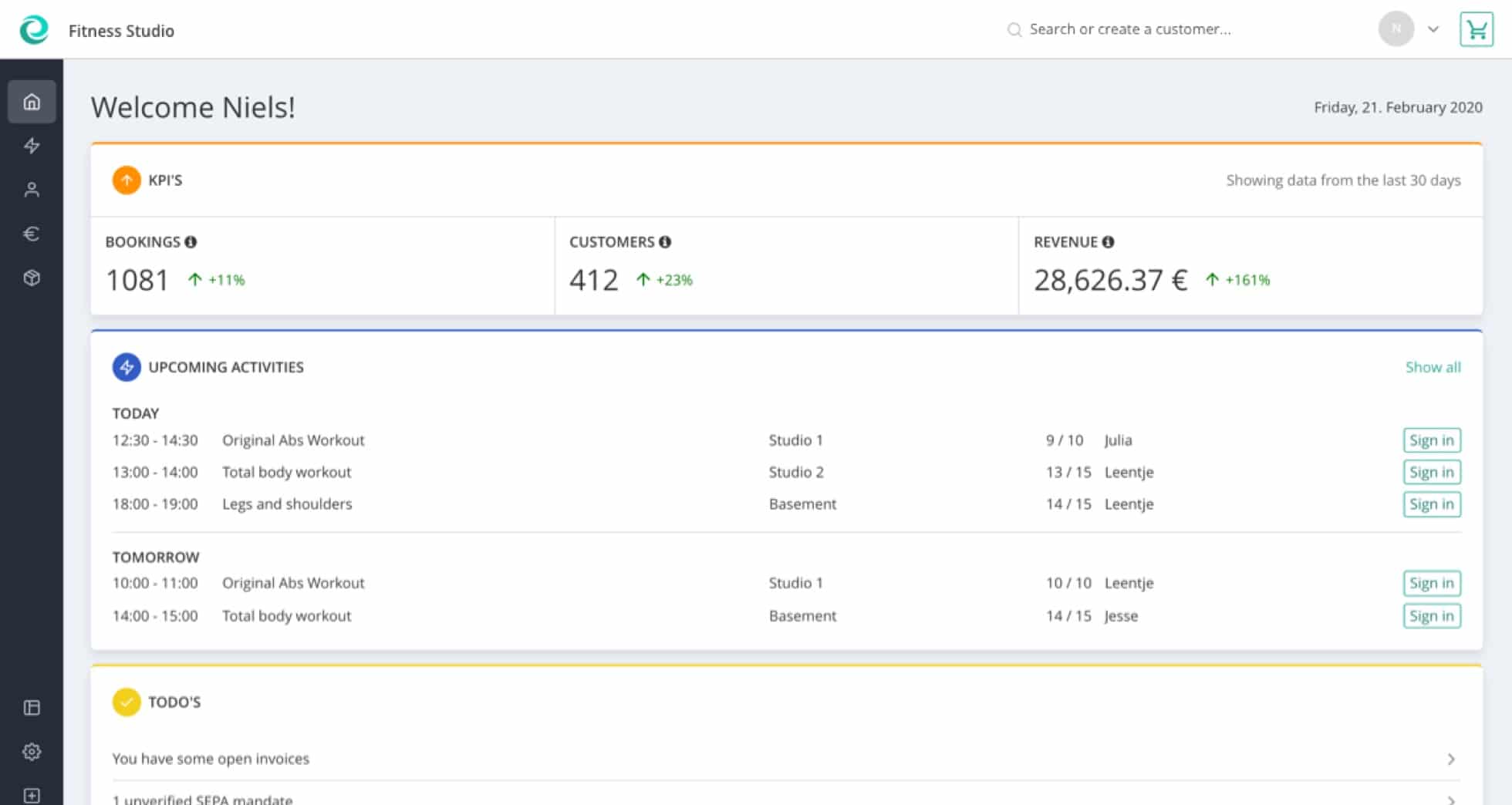Viewport: 1512px width, 805px height.
Task: Open the settings gear sidebar icon
Action: point(32,752)
